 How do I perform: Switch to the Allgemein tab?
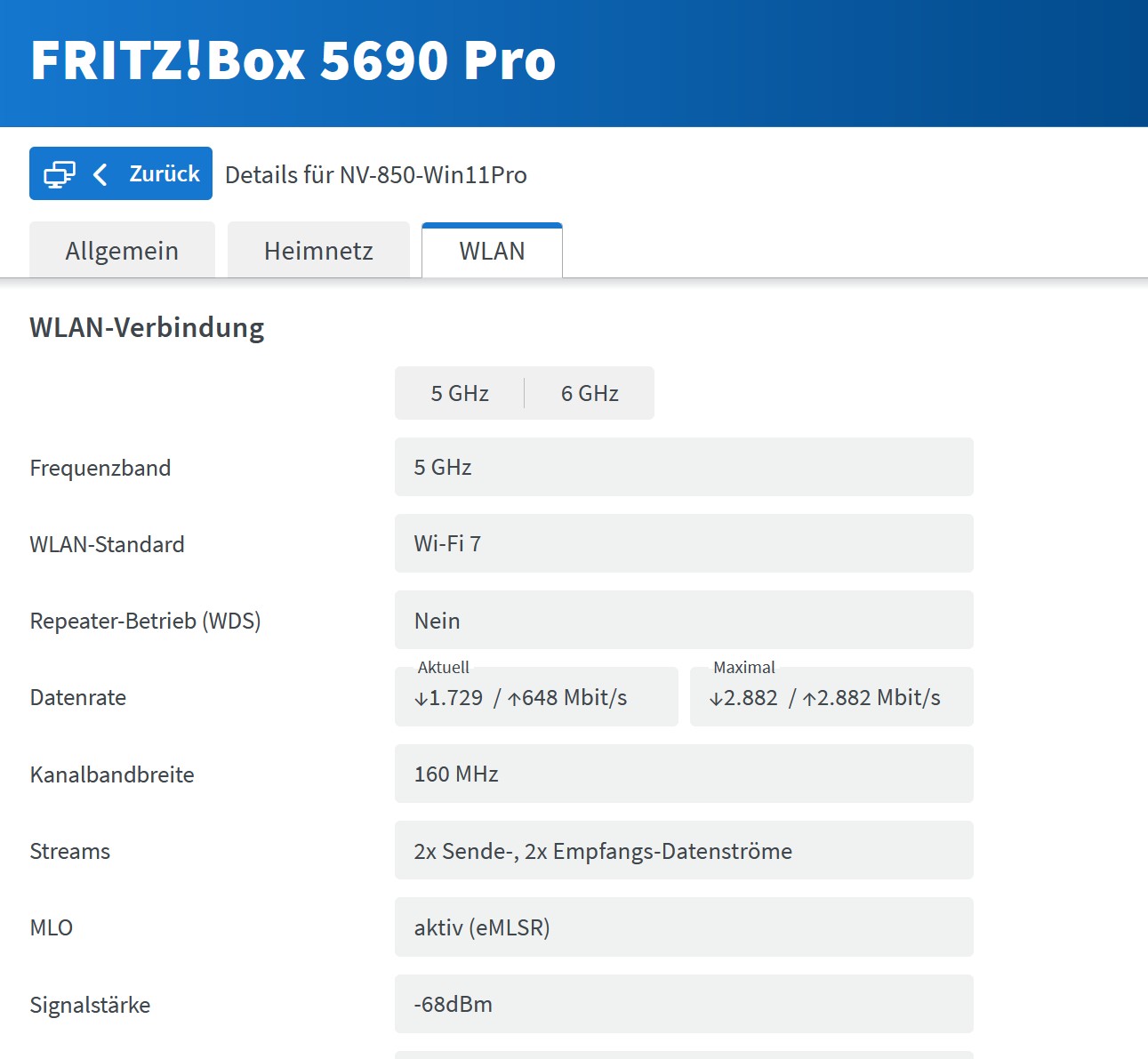coord(121,250)
